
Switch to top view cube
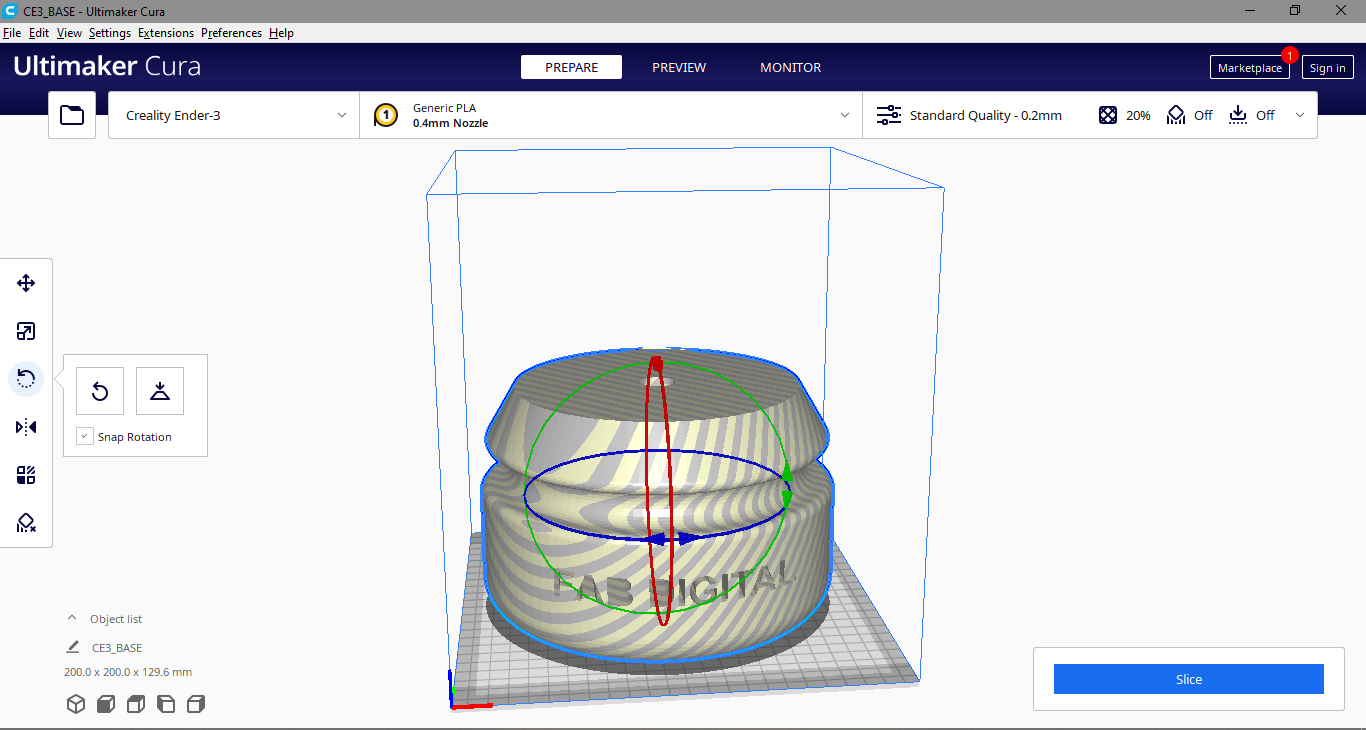pos(136,704)
